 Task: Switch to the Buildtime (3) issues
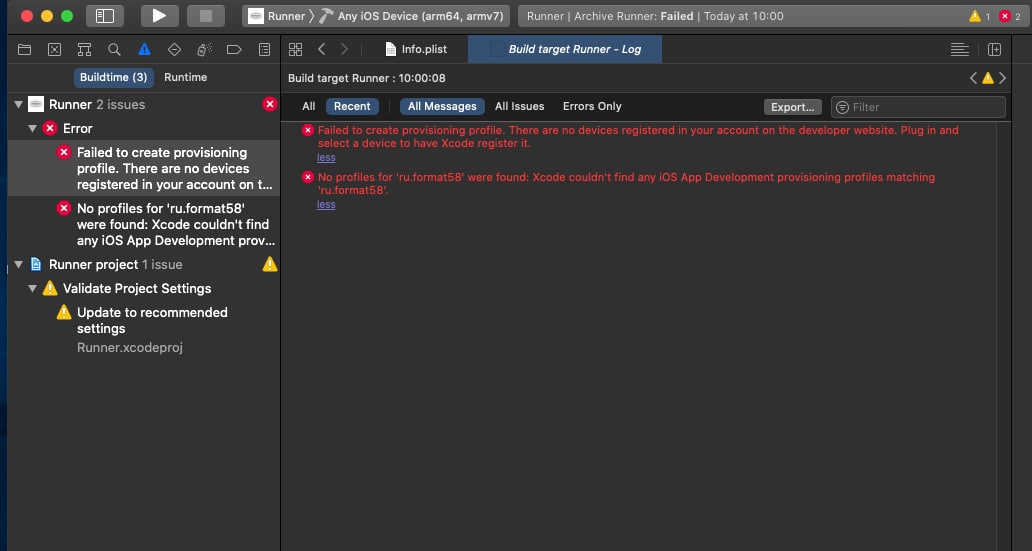click(x=113, y=77)
